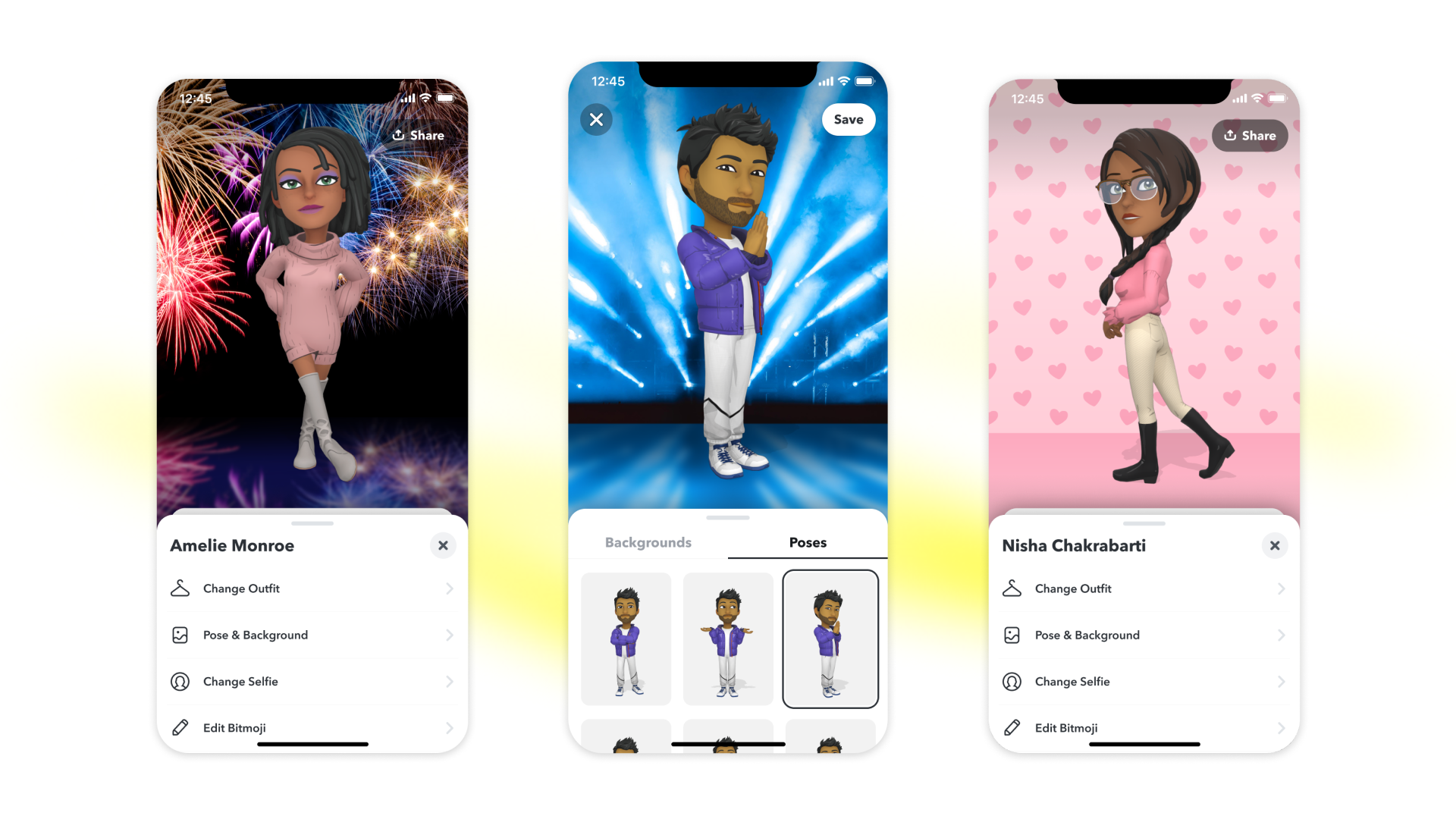Click the Pose & Background icon for Nisha Chakrabarti
The image size is (1456, 819).
[x=1014, y=634]
